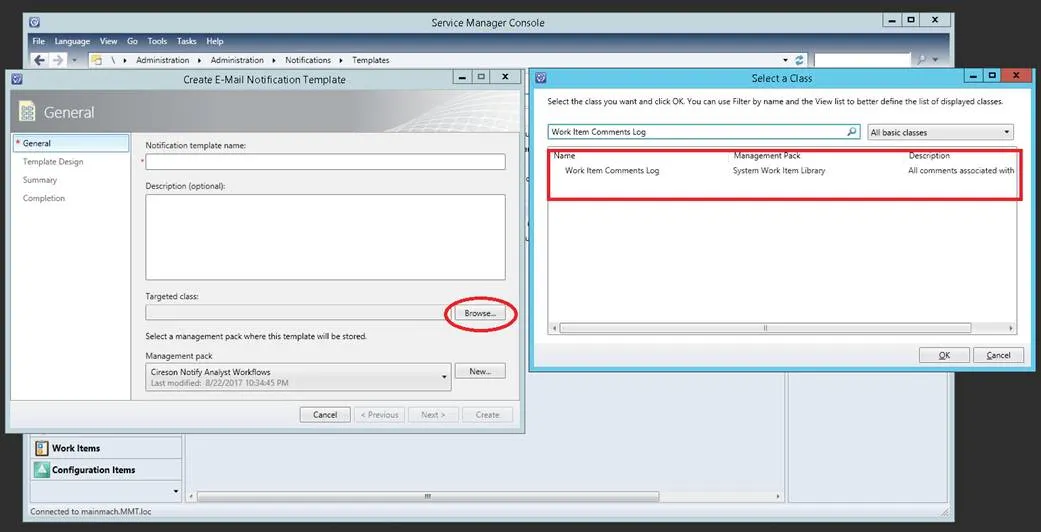Click the class list horizontal scrollbar
Viewport: 1041px width, 532px height.
click(x=765, y=328)
